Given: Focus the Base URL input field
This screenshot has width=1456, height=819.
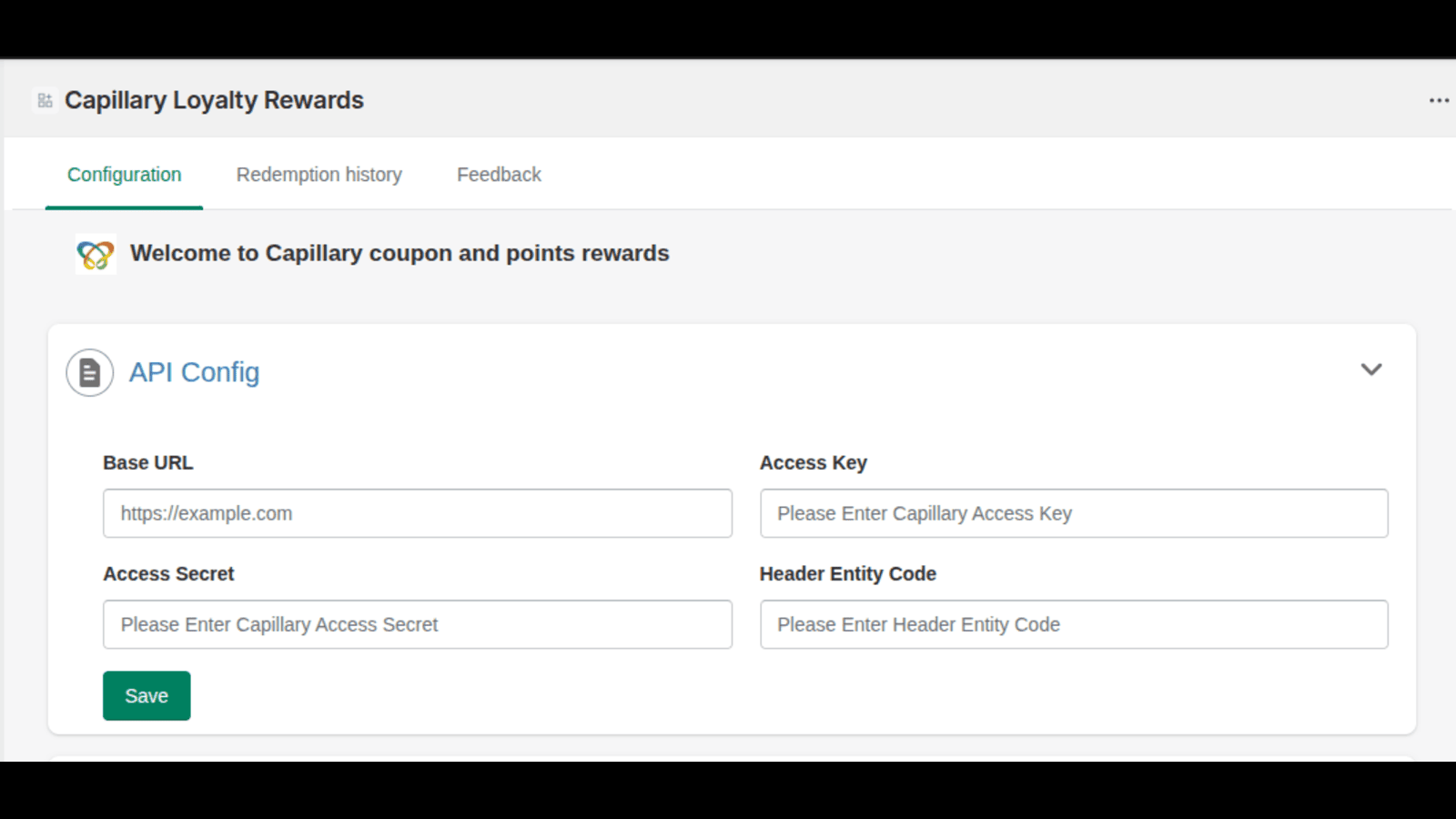Looking at the screenshot, I should click(418, 513).
